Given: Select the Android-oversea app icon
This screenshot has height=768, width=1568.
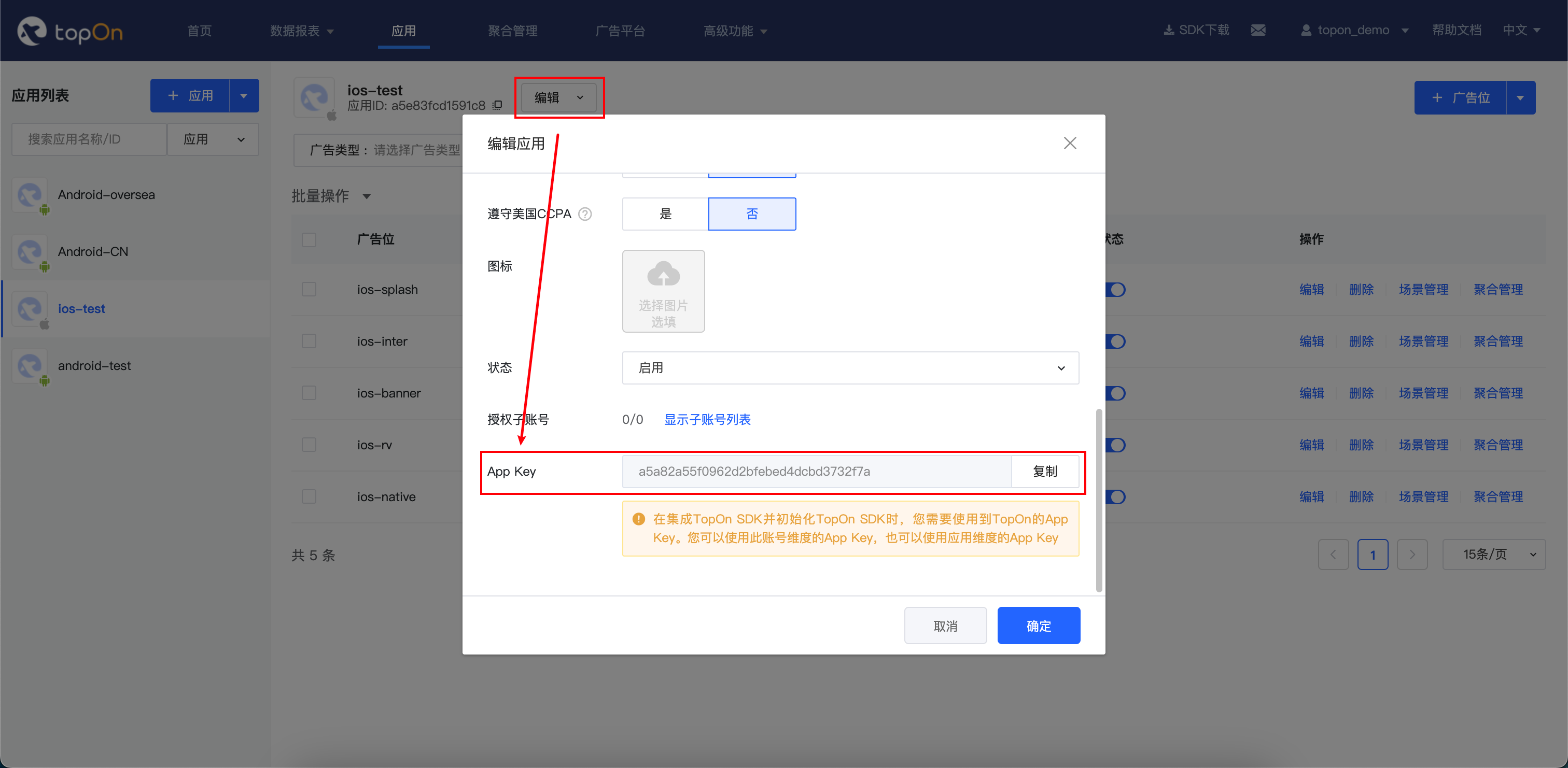Looking at the screenshot, I should [29, 195].
